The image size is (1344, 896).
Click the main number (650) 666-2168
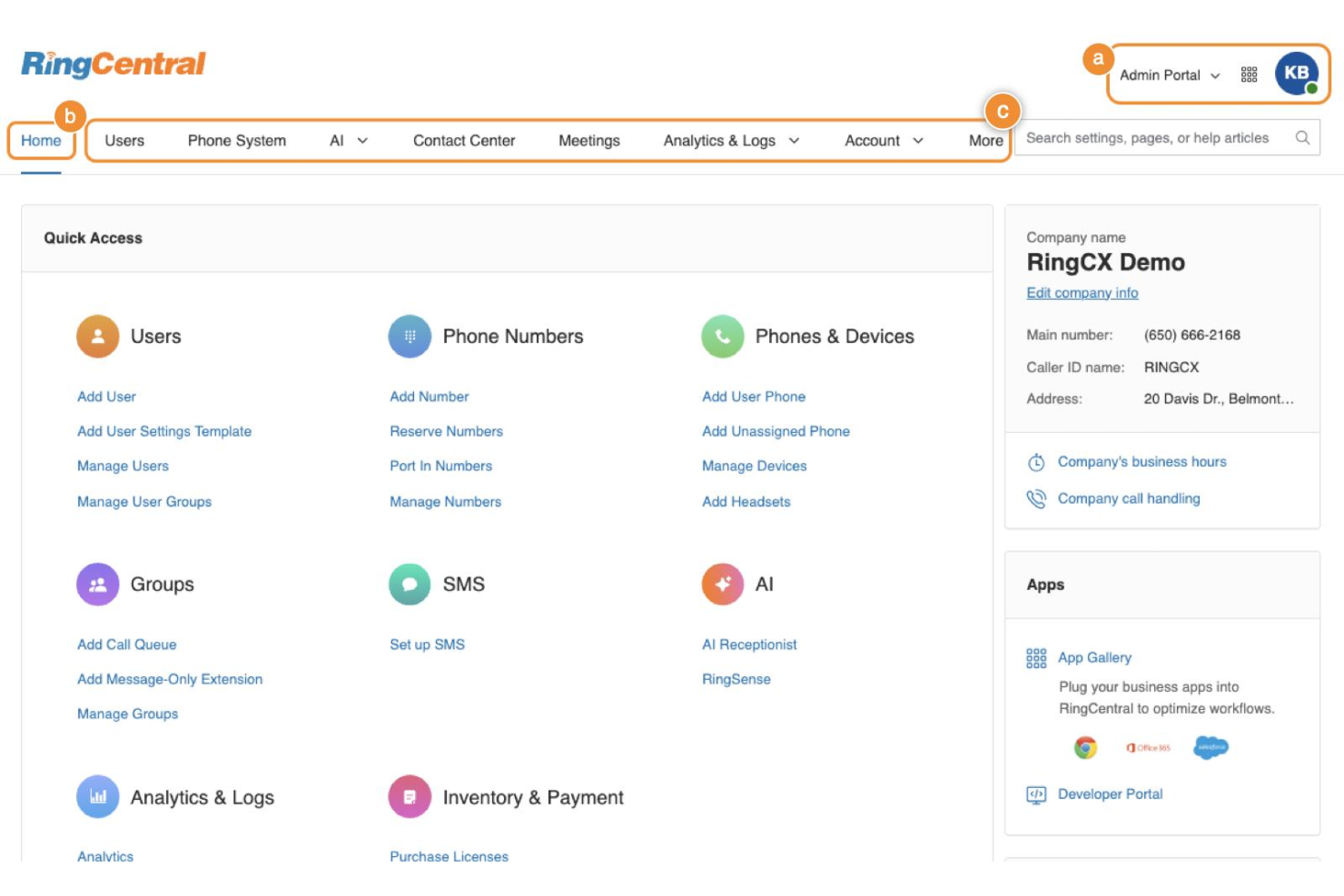coord(1191,335)
